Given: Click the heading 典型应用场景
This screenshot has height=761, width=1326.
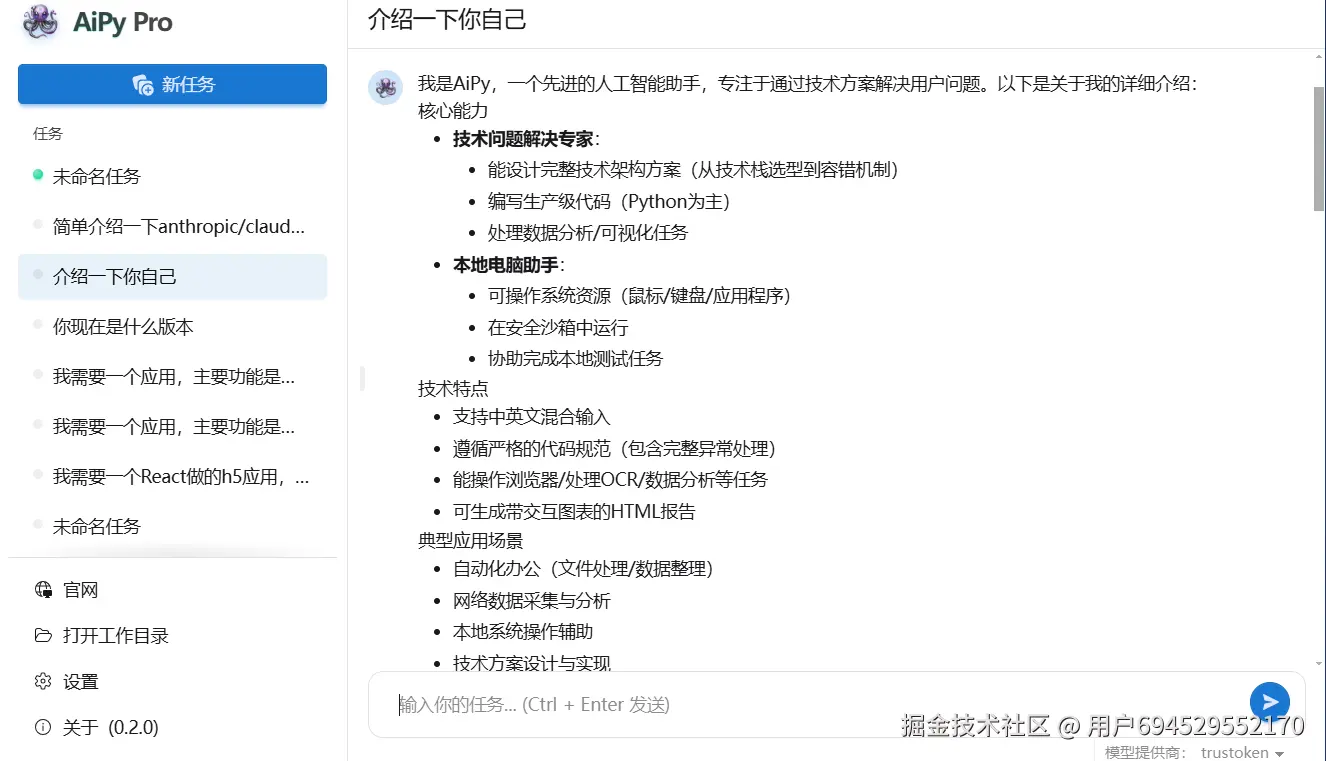Looking at the screenshot, I should 471,541.
